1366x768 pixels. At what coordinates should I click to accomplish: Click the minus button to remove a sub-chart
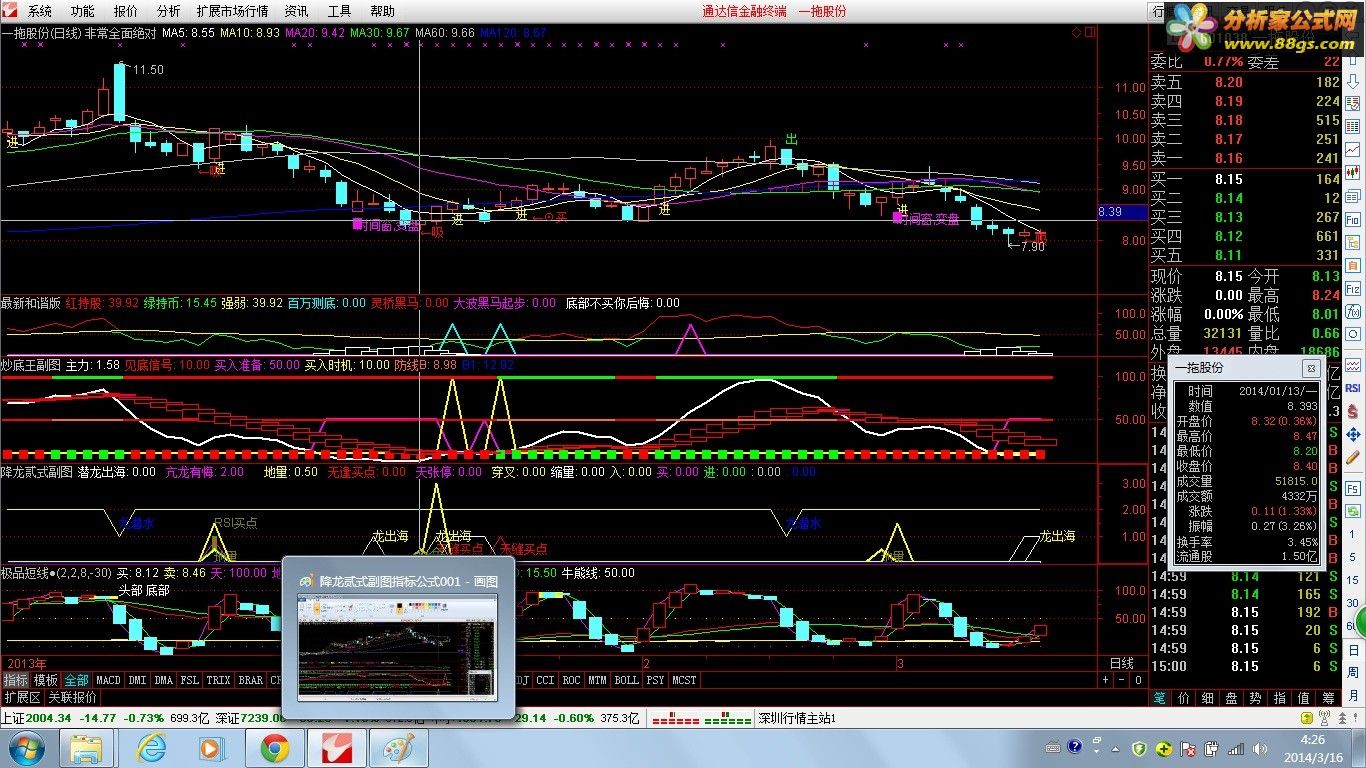click(1120, 680)
